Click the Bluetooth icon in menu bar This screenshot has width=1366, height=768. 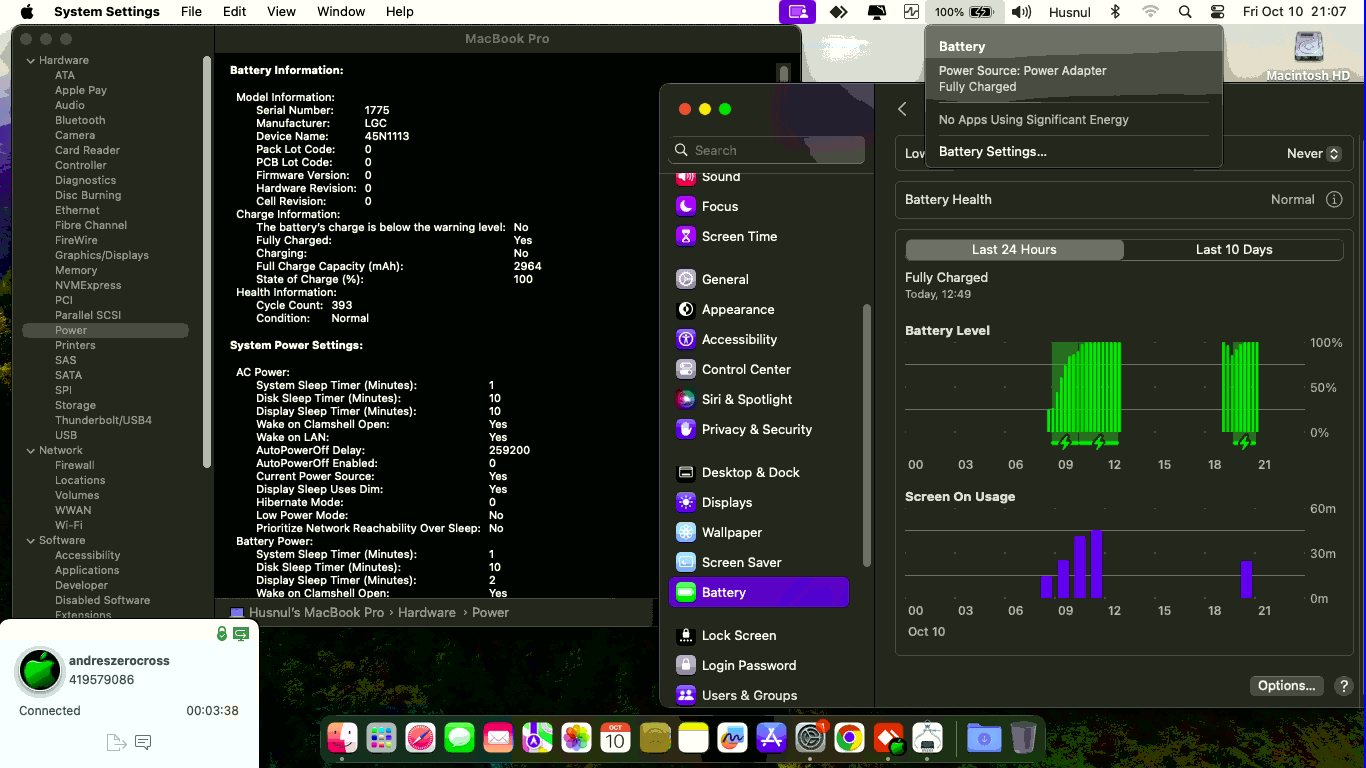(x=1116, y=12)
